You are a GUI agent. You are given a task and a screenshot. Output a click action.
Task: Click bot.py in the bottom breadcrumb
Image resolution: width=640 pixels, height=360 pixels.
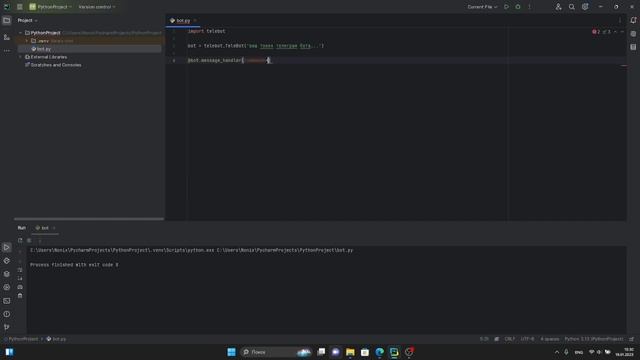pos(56,339)
